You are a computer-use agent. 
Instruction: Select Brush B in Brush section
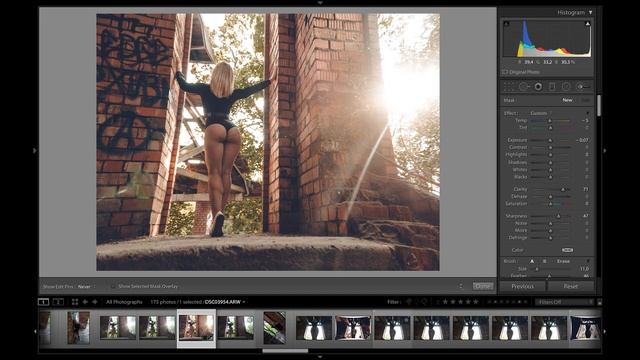coord(544,261)
